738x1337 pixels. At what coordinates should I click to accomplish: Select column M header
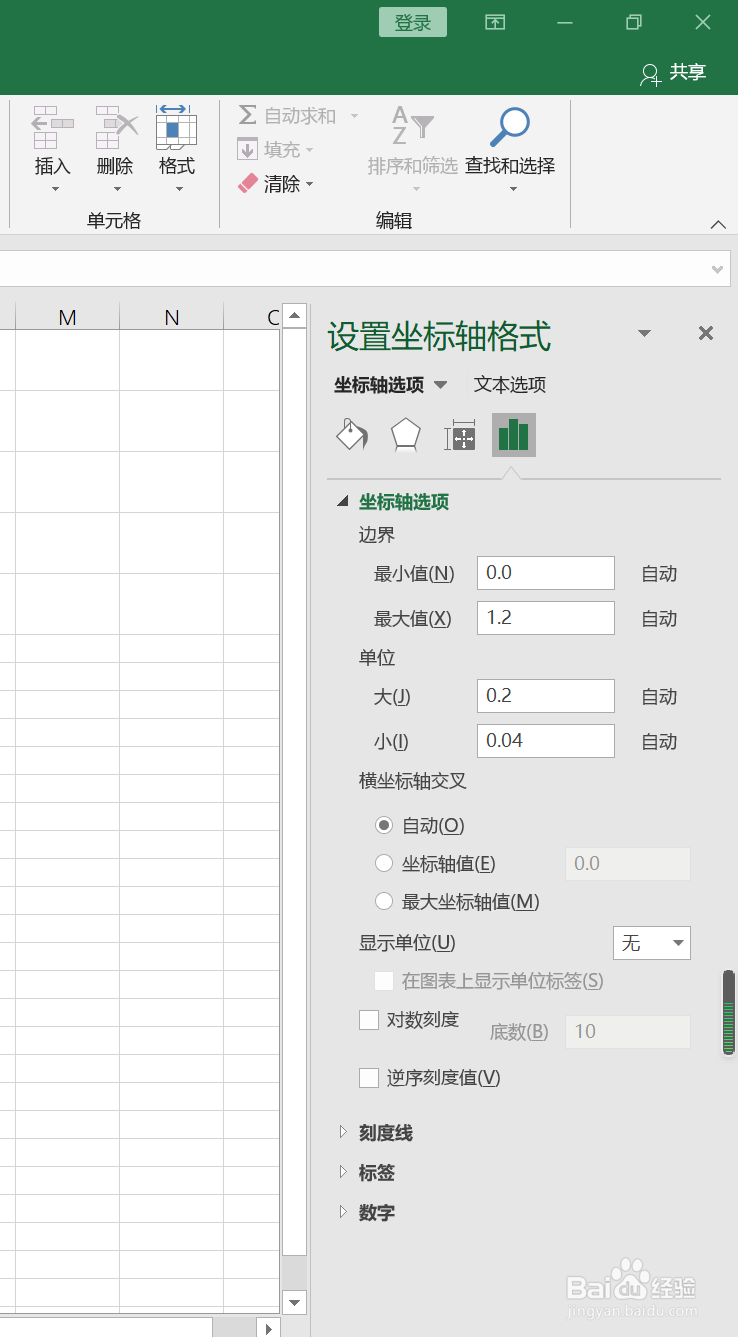tap(67, 317)
